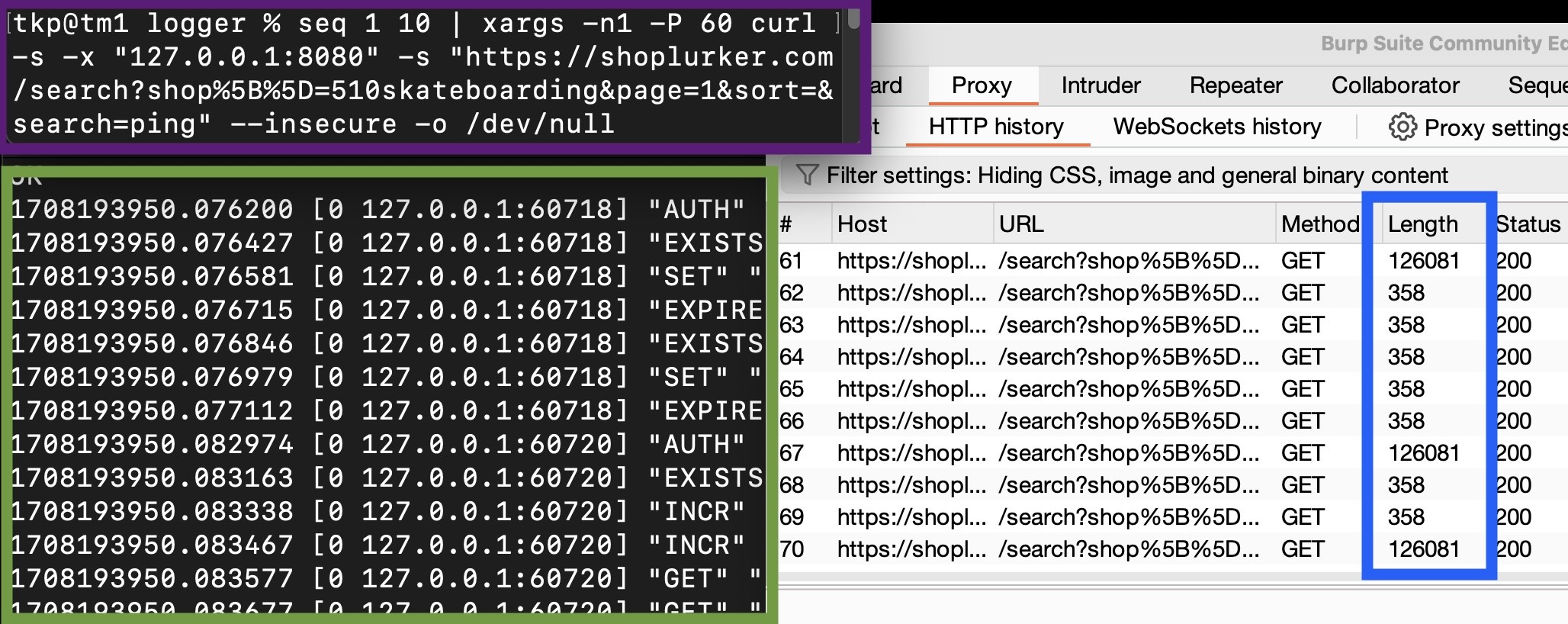
Task: Sort by the Host column header
Action: 862,224
